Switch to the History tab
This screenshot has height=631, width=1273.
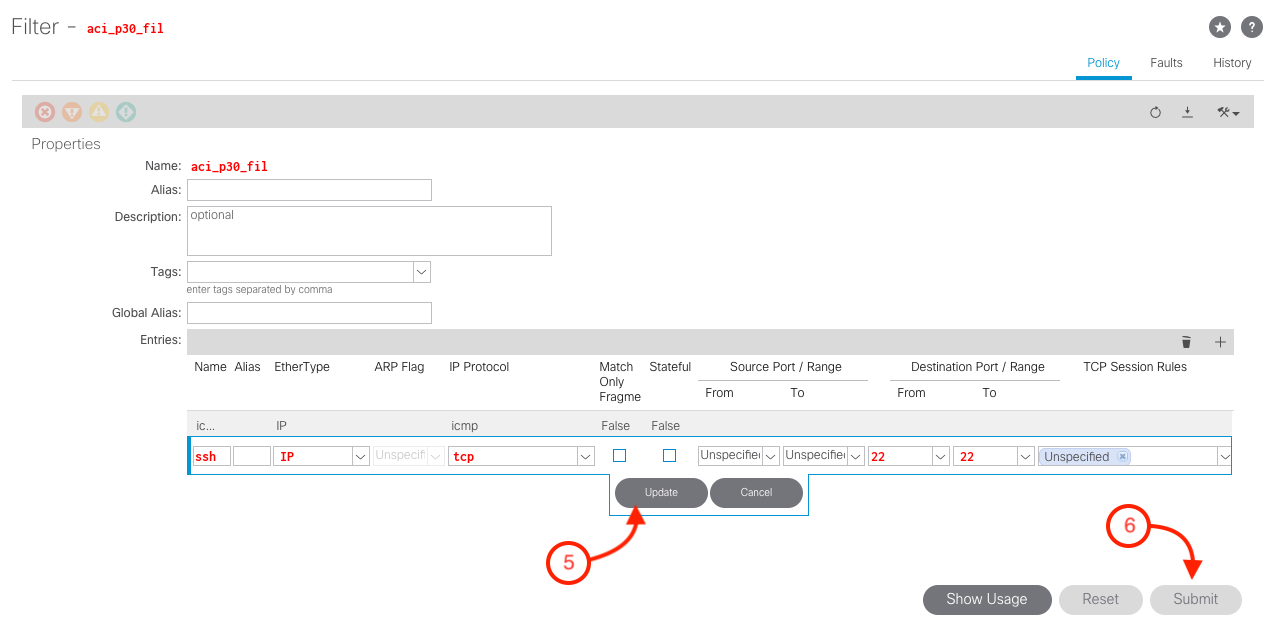coord(1232,63)
